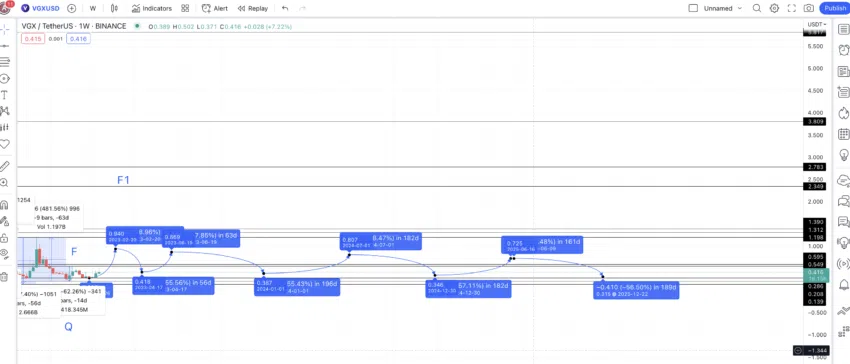Select the trend line tool

pyautogui.click(x=4, y=46)
